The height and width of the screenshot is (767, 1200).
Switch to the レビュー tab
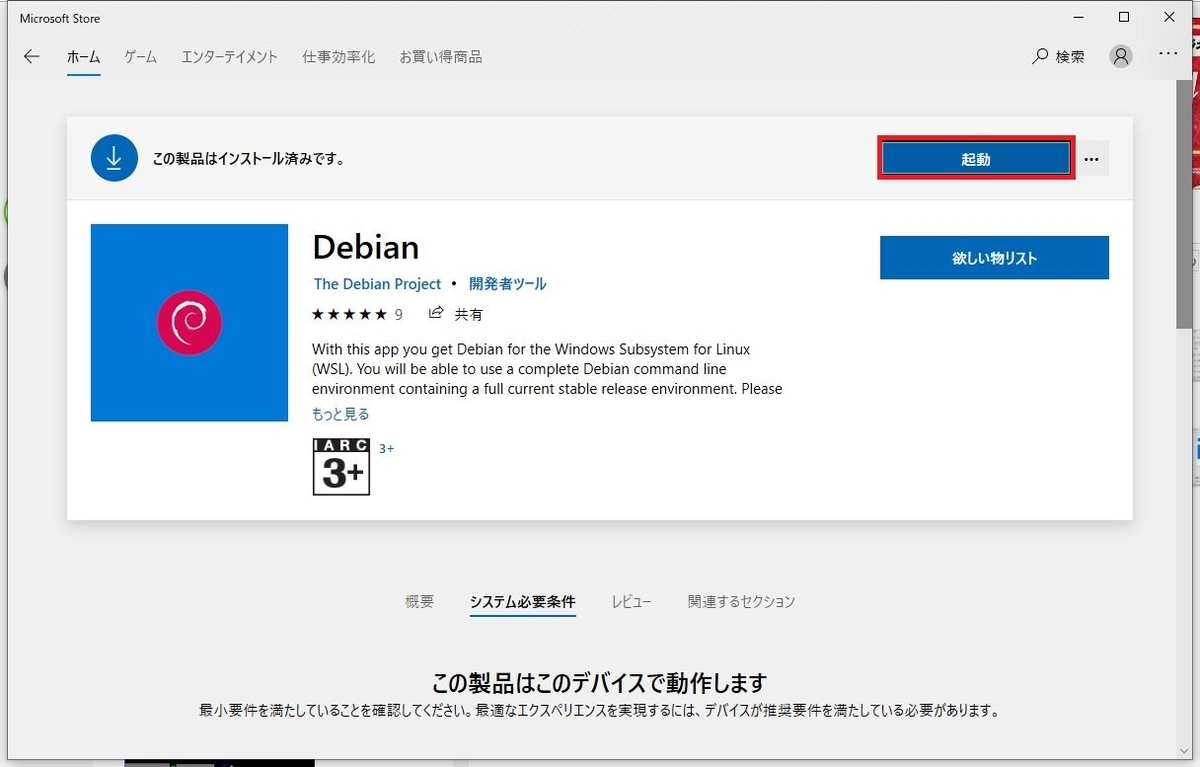coord(631,601)
